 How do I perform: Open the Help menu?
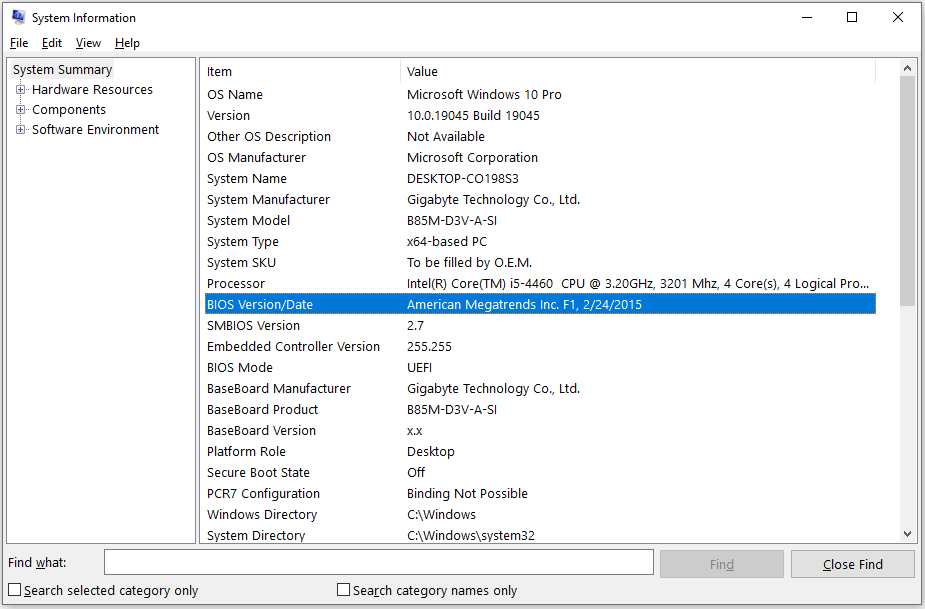(127, 43)
